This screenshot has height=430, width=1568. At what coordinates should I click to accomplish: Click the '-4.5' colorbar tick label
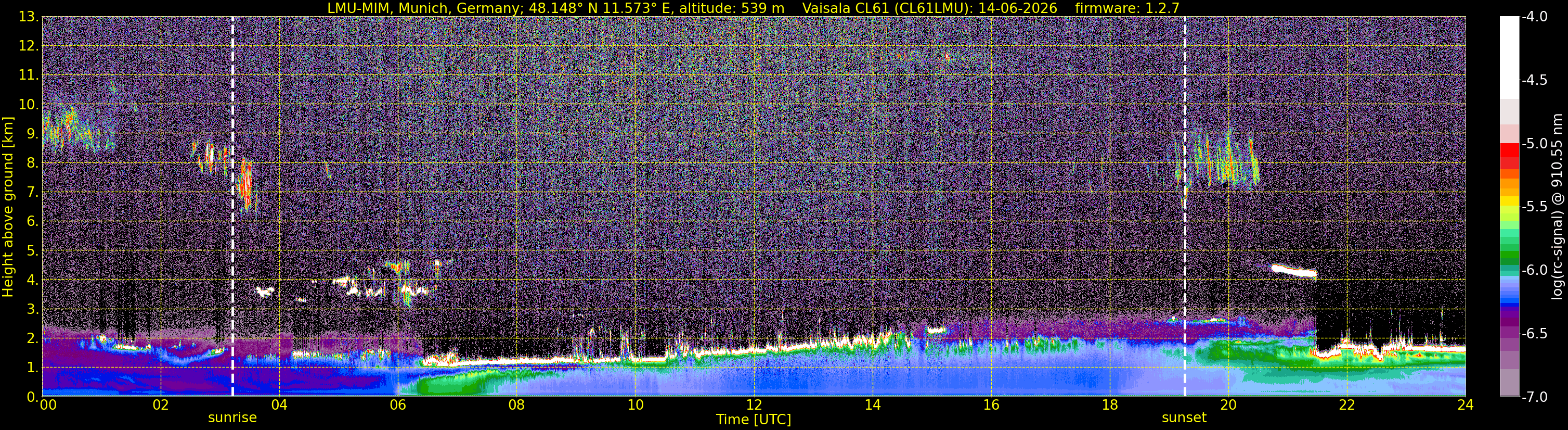pyautogui.click(x=1534, y=80)
